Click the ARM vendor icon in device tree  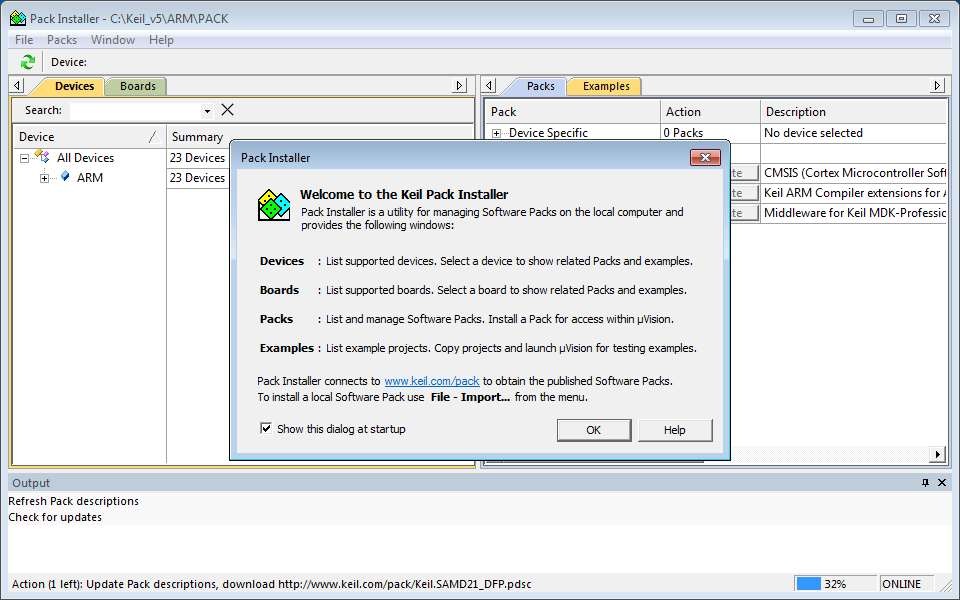[66, 177]
